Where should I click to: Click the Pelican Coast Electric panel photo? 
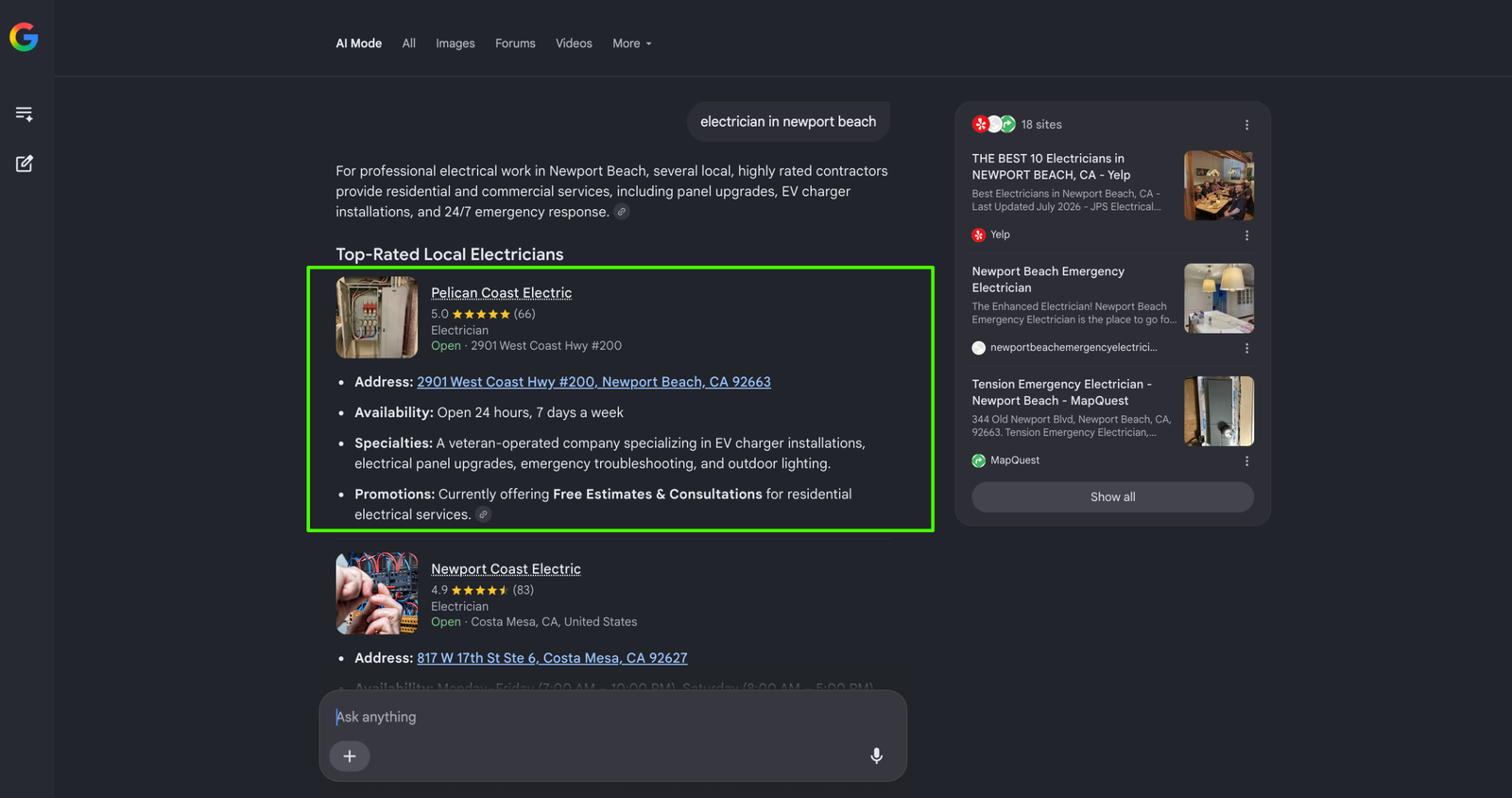pyautogui.click(x=377, y=318)
